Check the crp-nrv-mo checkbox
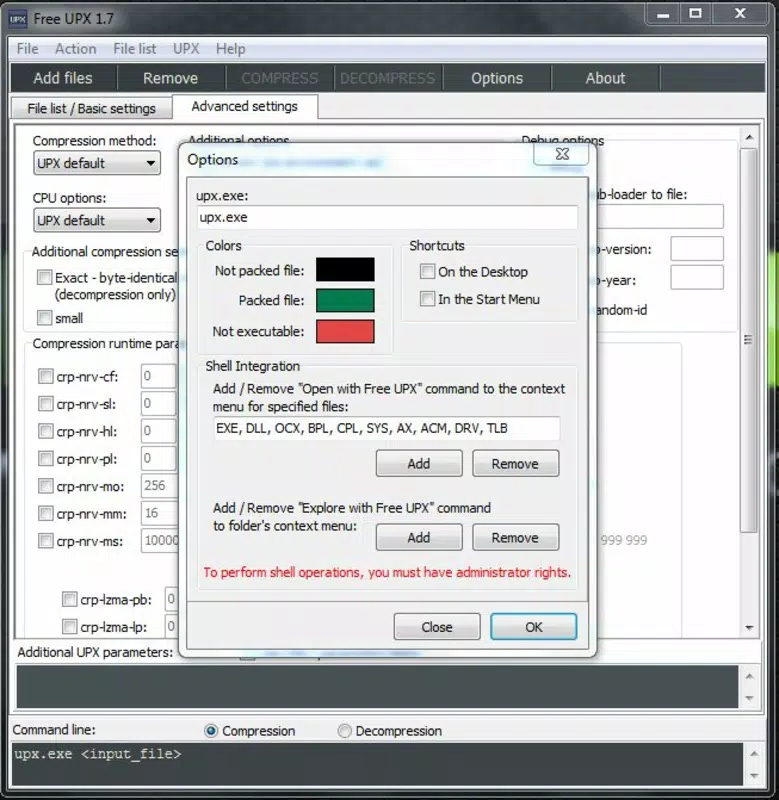The height and width of the screenshot is (800, 779). pyautogui.click(x=45, y=486)
